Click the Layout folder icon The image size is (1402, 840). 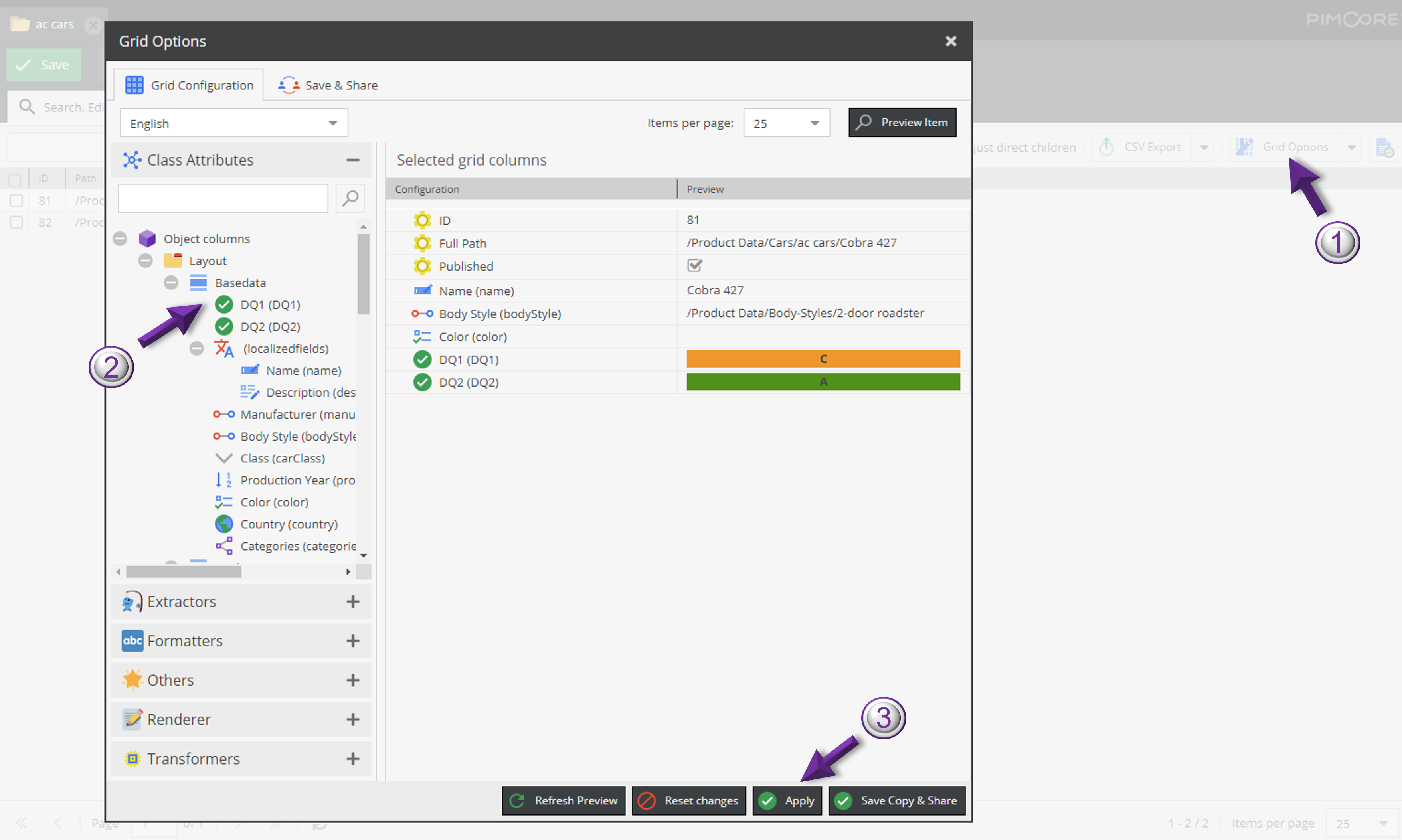click(x=173, y=261)
